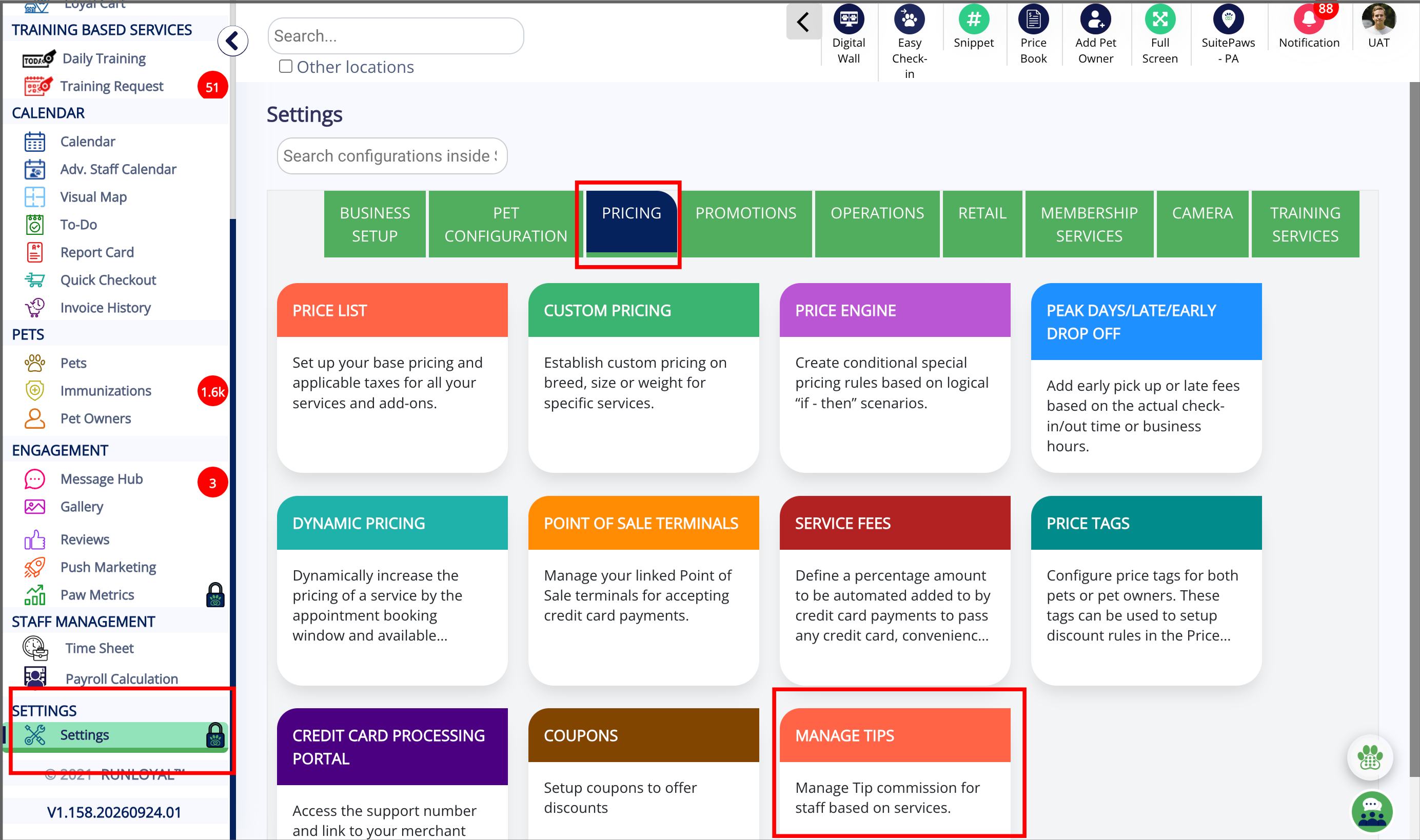
Task: Open the Dynamic Pricing card
Action: coord(392,590)
